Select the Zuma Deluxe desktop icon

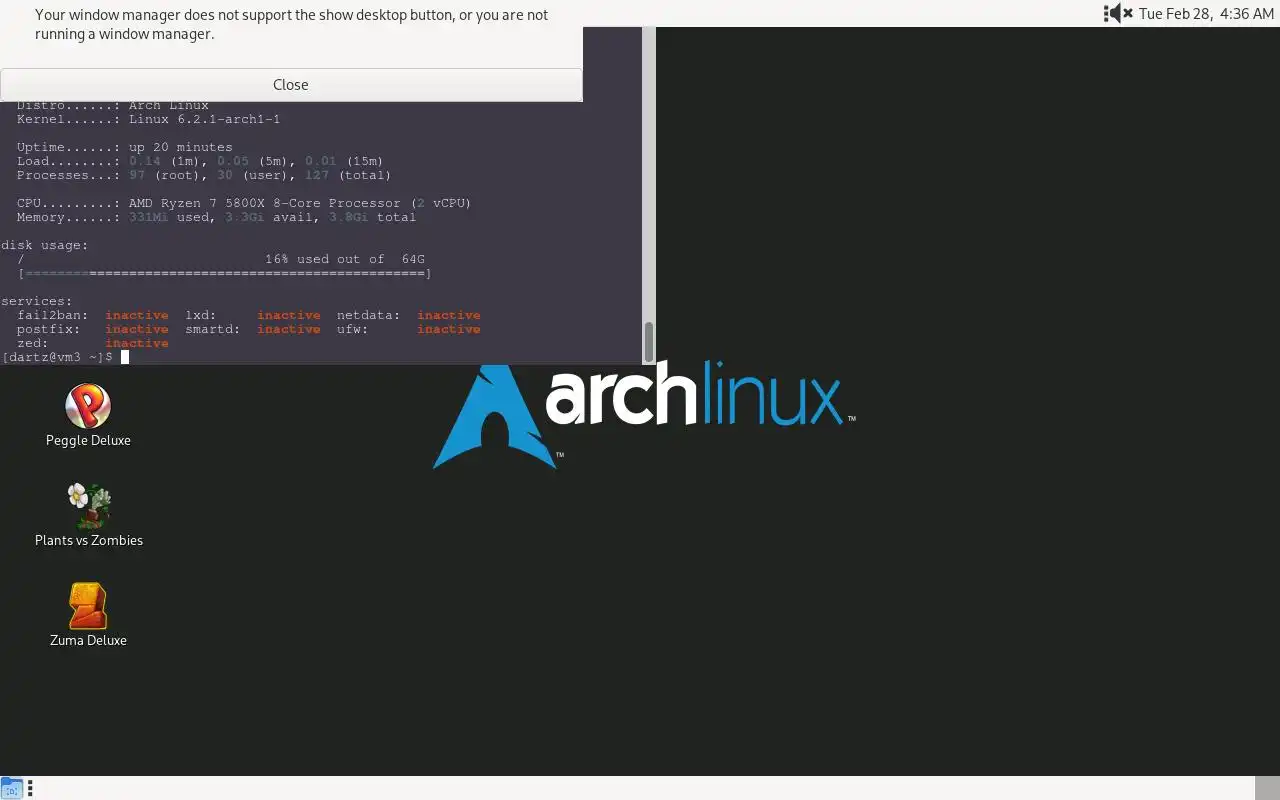[x=88, y=615]
